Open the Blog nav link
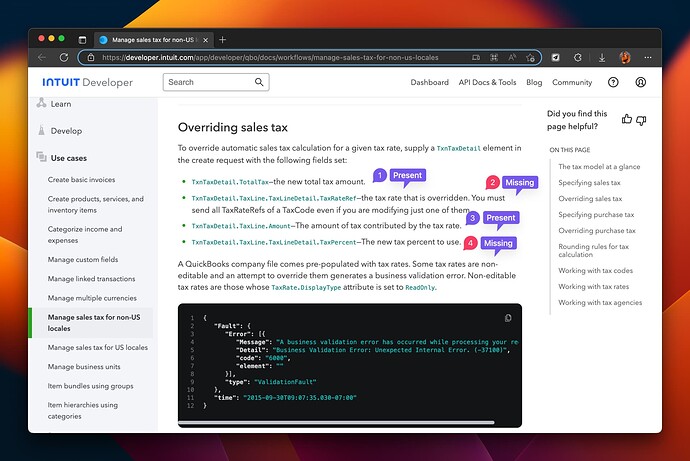 click(x=534, y=82)
